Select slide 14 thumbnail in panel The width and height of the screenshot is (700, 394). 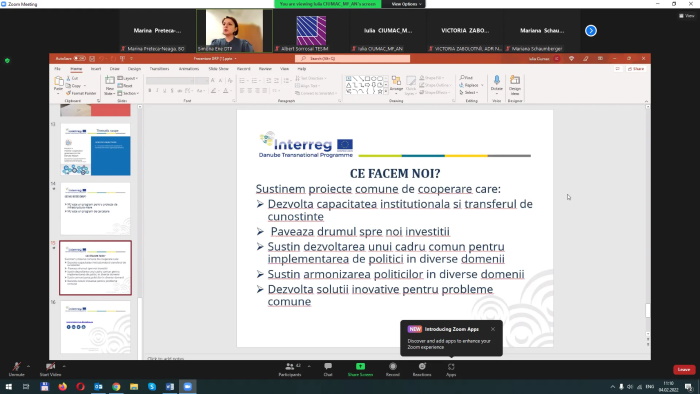tap(96, 208)
